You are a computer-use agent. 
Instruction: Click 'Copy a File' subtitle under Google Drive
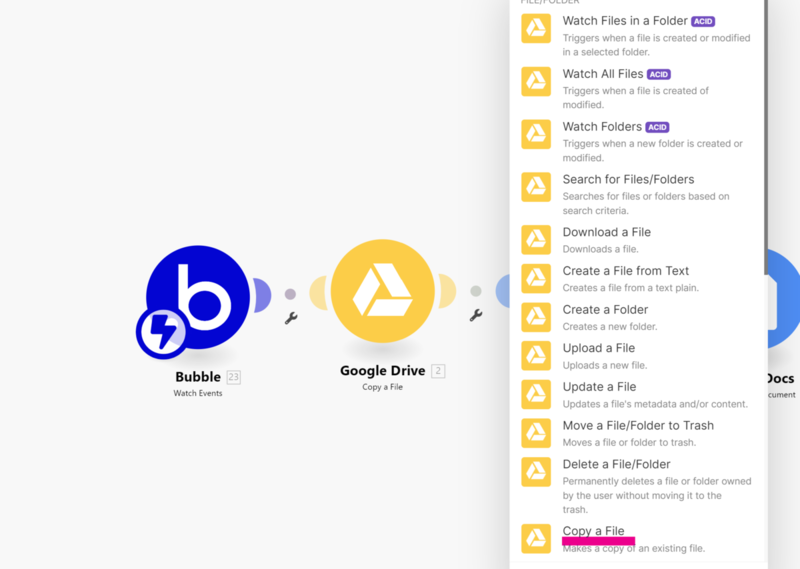[x=383, y=387]
